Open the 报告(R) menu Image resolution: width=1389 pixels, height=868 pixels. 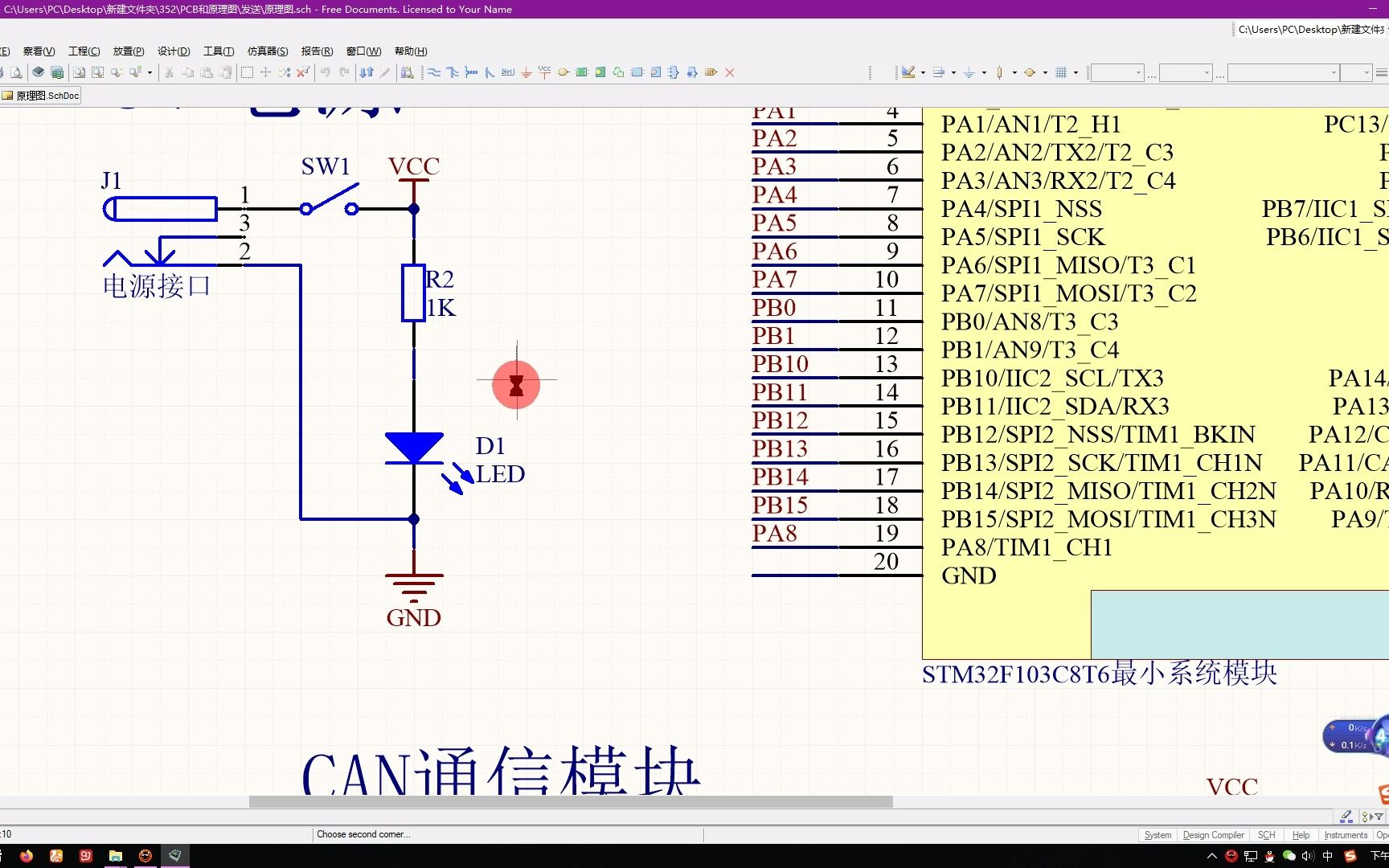317,51
